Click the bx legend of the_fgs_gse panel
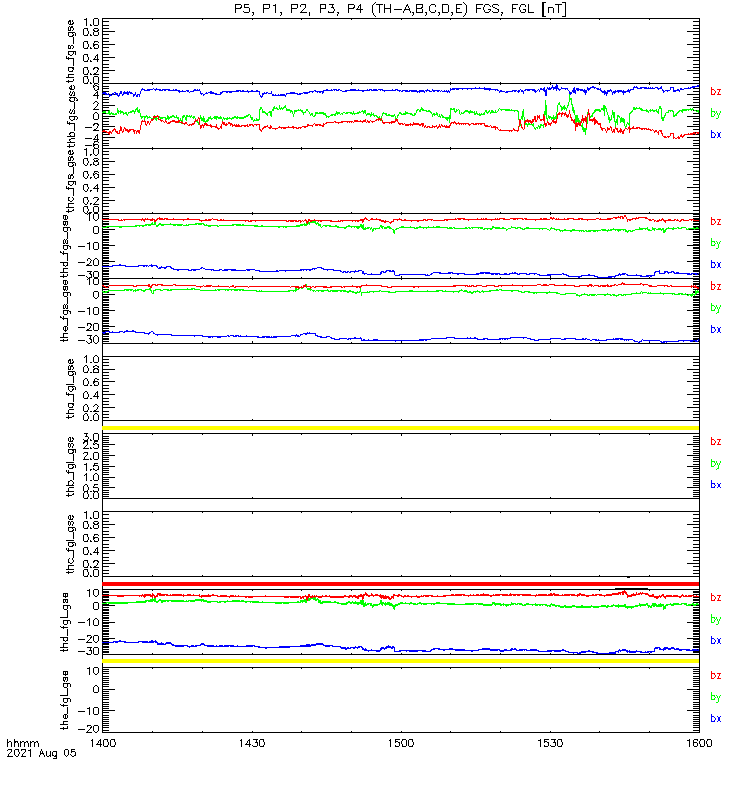This screenshot has height=800, width=750. coord(716,330)
